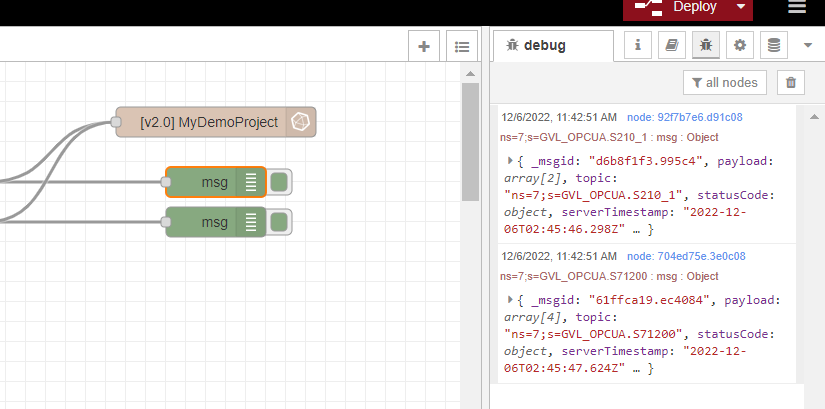Click first message timestamp 12/6/2022, 11:42:51 AM
This screenshot has height=409, width=825.
pos(559,117)
